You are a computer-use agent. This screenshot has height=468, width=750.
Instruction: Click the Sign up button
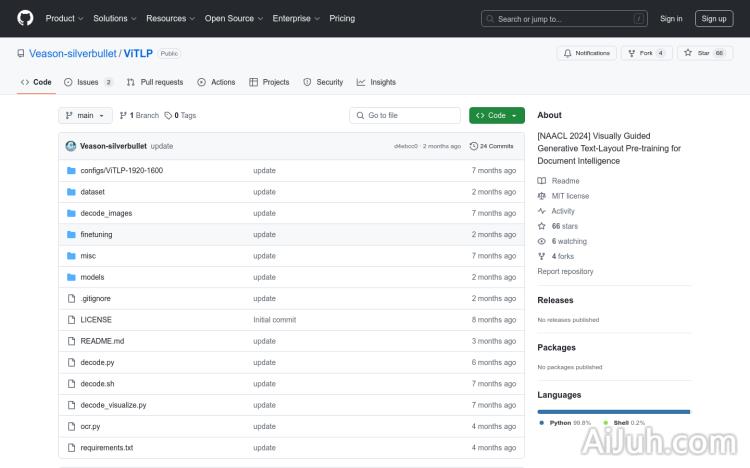pos(714,18)
